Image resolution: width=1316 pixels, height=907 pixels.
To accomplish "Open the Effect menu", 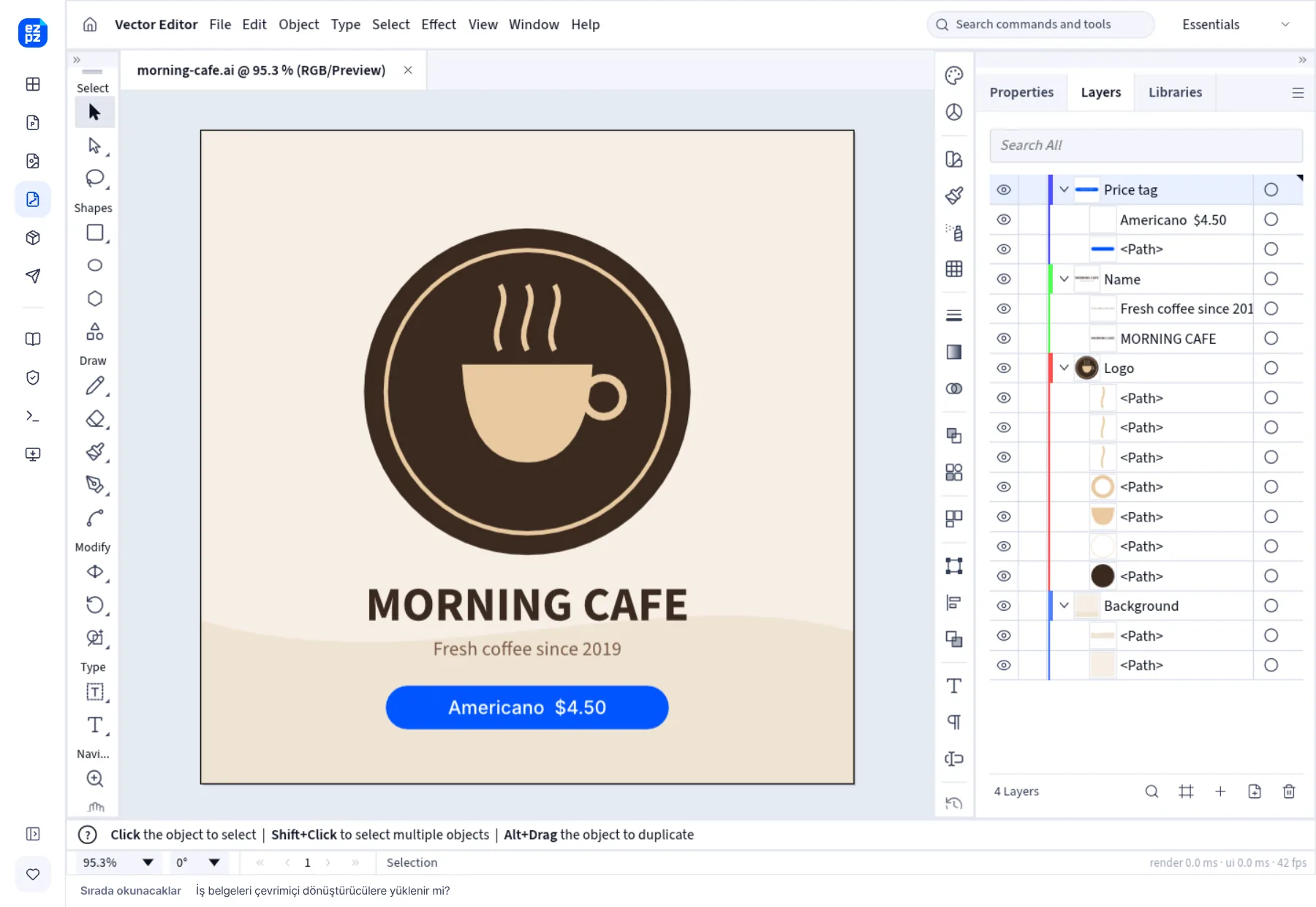I will click(439, 24).
